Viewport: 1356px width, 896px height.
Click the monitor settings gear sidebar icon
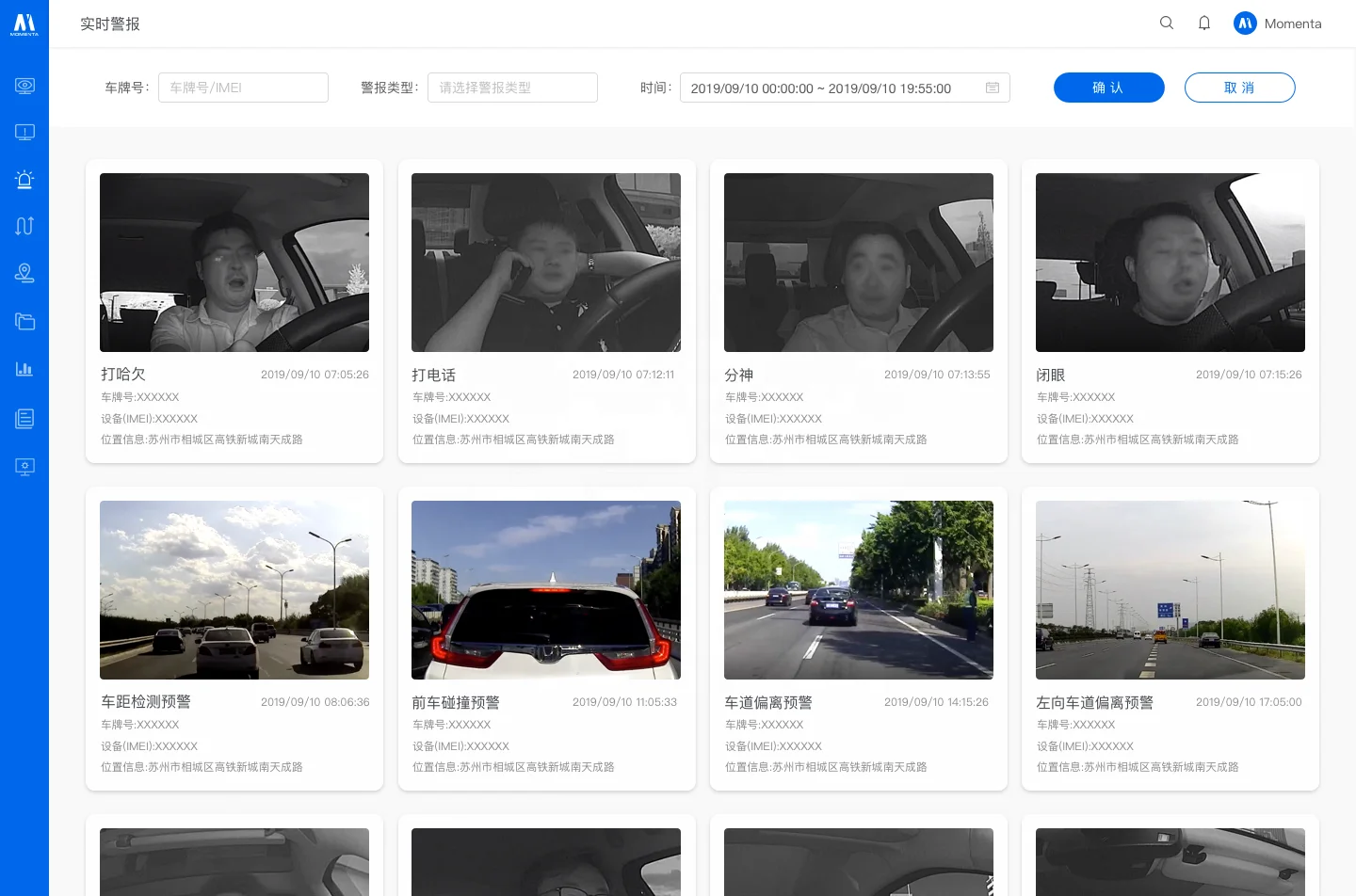pos(24,467)
